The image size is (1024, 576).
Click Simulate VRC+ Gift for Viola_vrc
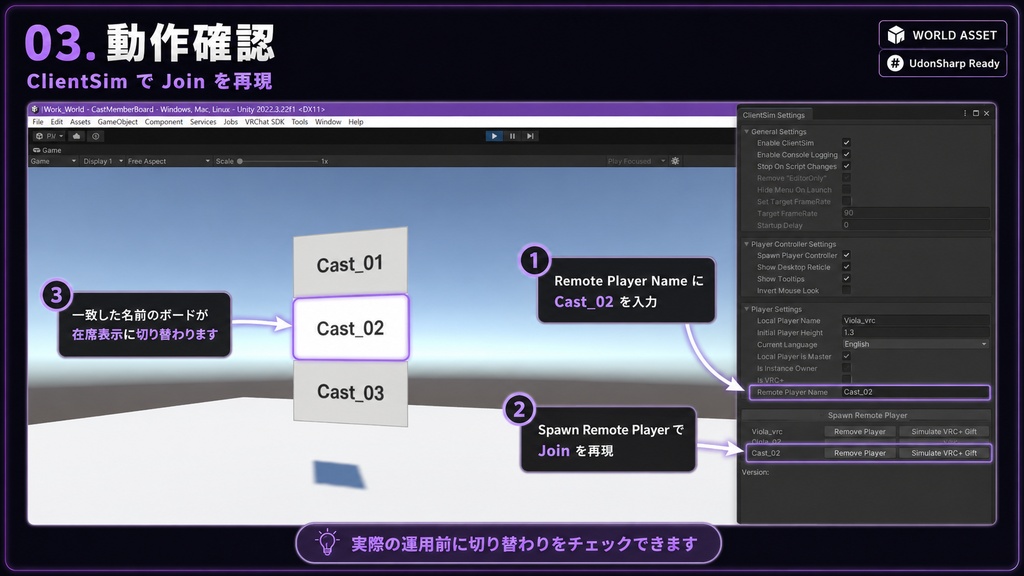coord(944,432)
